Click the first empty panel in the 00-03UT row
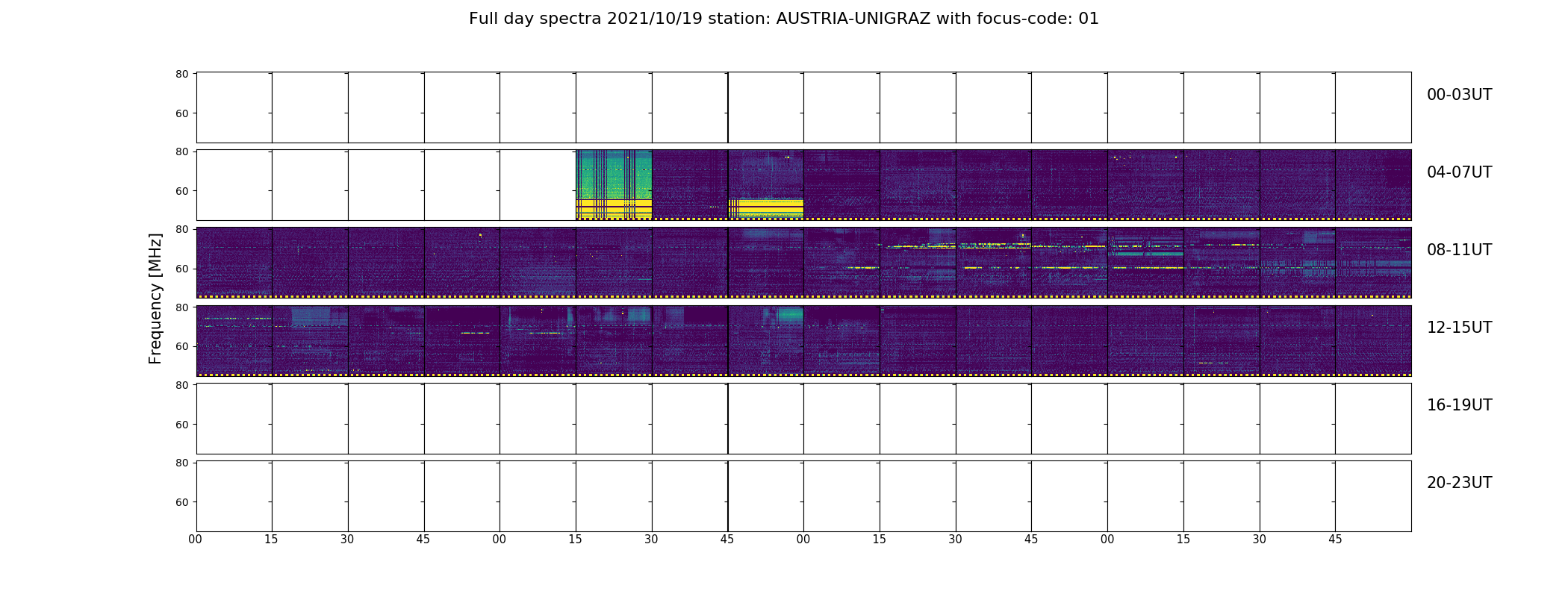This screenshot has width=1568, height=597. coord(234,107)
